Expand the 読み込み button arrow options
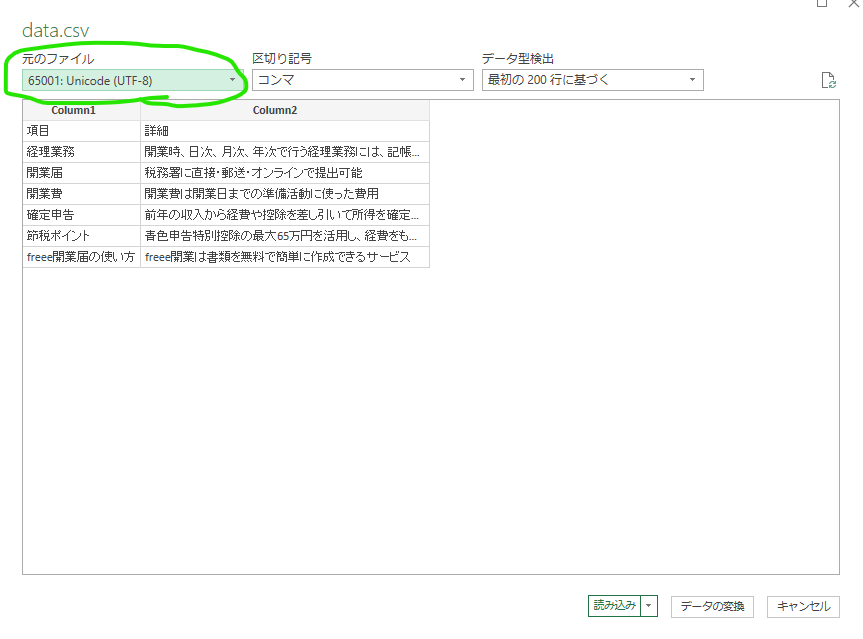The height and width of the screenshot is (639, 863). pyautogui.click(x=649, y=606)
